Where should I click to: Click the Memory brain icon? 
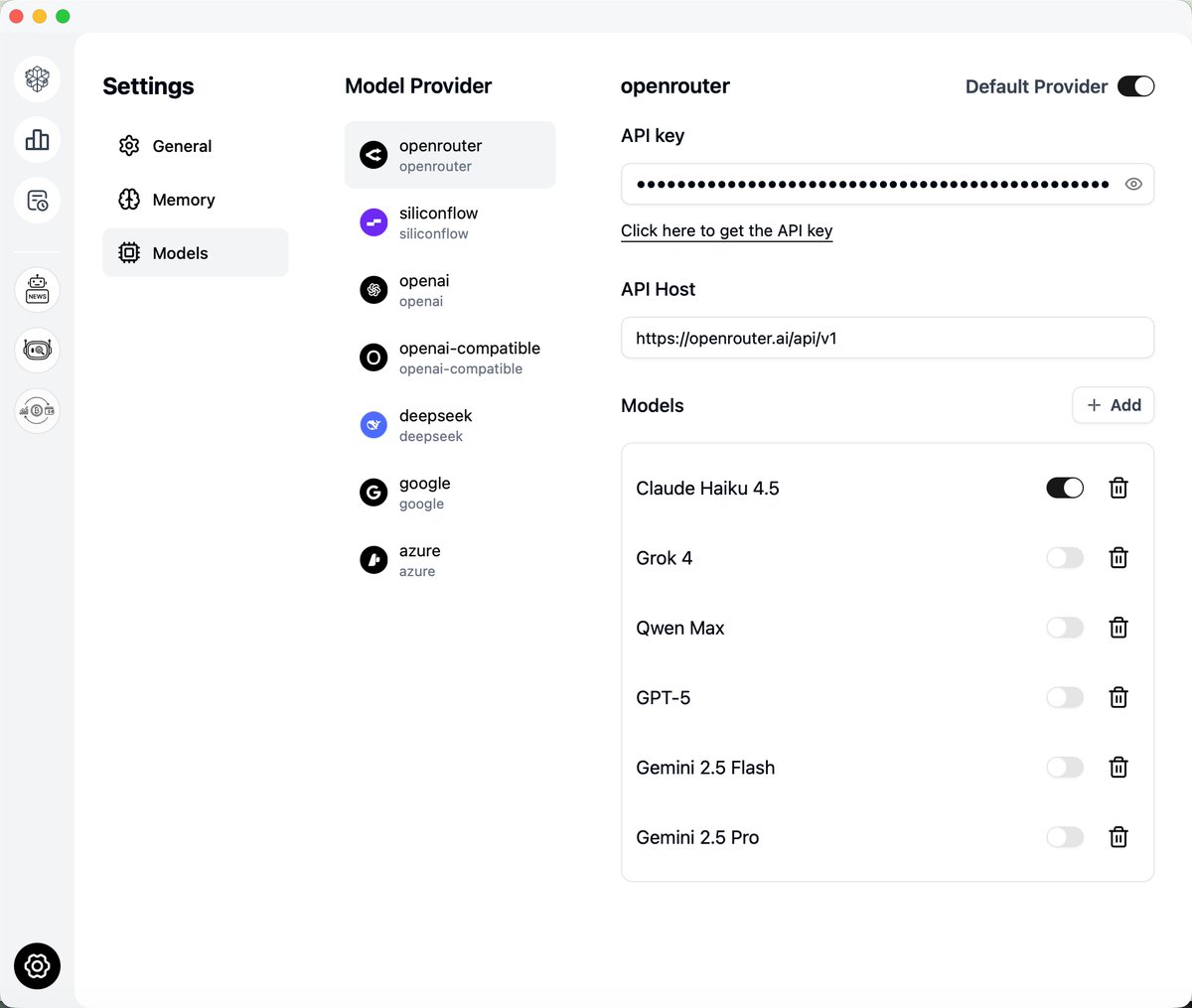pyautogui.click(x=129, y=200)
